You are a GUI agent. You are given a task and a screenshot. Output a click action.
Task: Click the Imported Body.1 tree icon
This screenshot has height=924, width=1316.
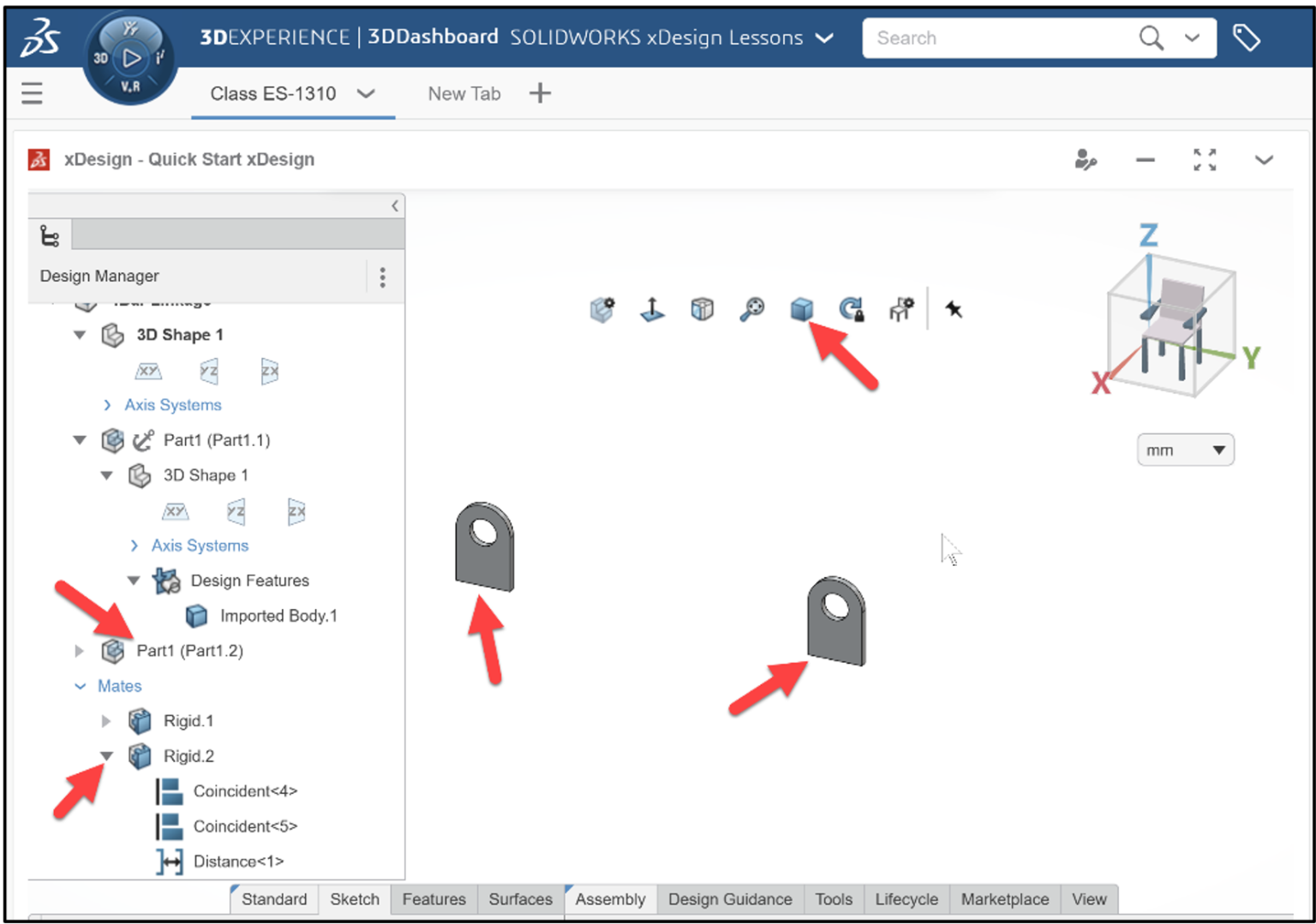195,616
